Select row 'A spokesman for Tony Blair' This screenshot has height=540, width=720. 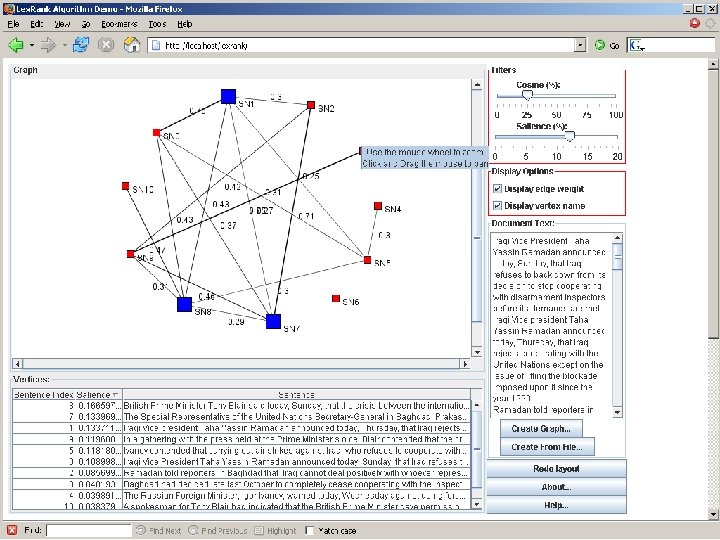coord(241,506)
